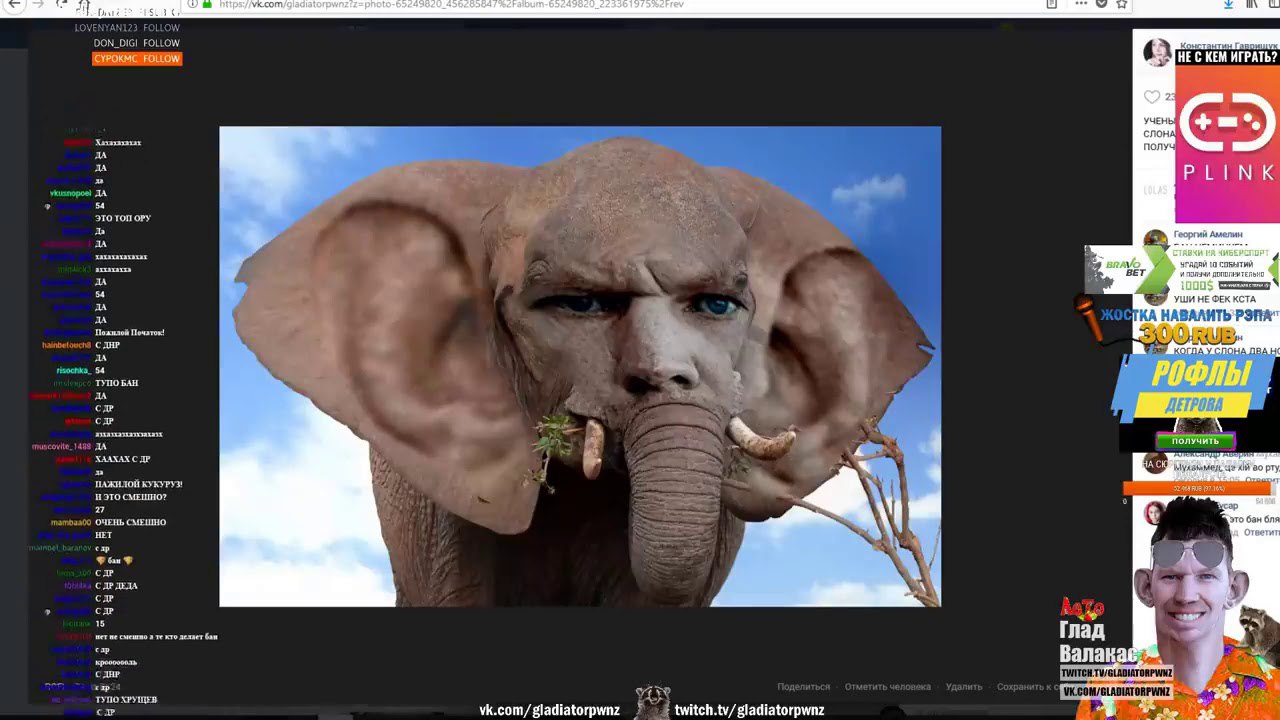The image size is (1280, 720).
Task: Open the browser downloads arrow icon
Action: pyautogui.click(x=1229, y=4)
